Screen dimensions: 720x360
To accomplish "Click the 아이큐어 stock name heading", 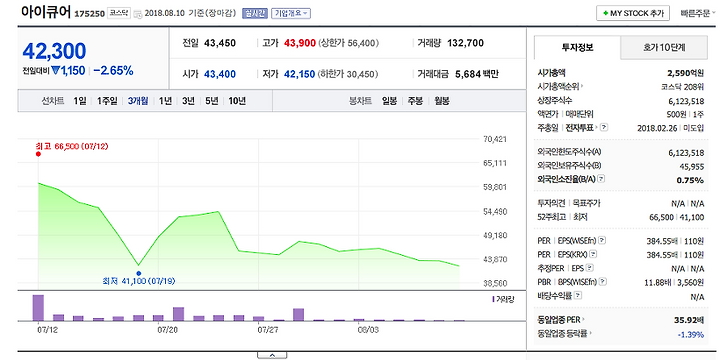I will point(46,12).
